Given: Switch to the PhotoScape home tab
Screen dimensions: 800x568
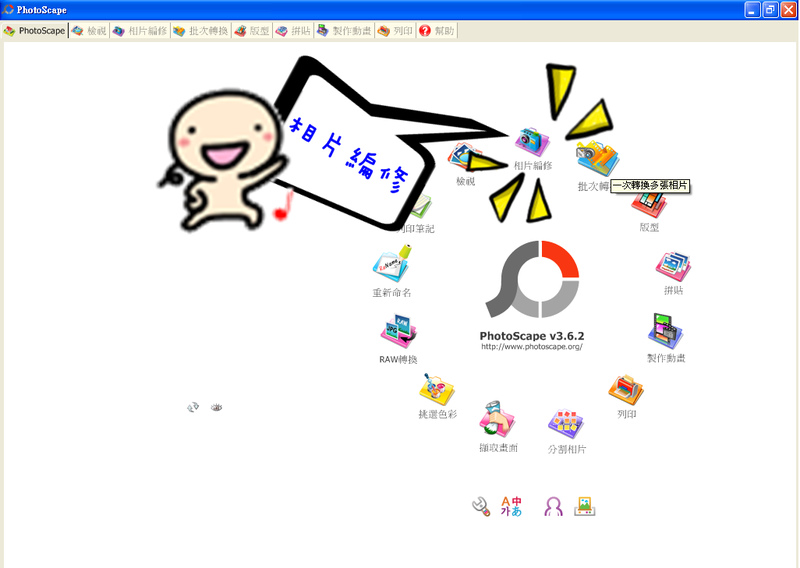Looking at the screenshot, I should coord(34,31).
